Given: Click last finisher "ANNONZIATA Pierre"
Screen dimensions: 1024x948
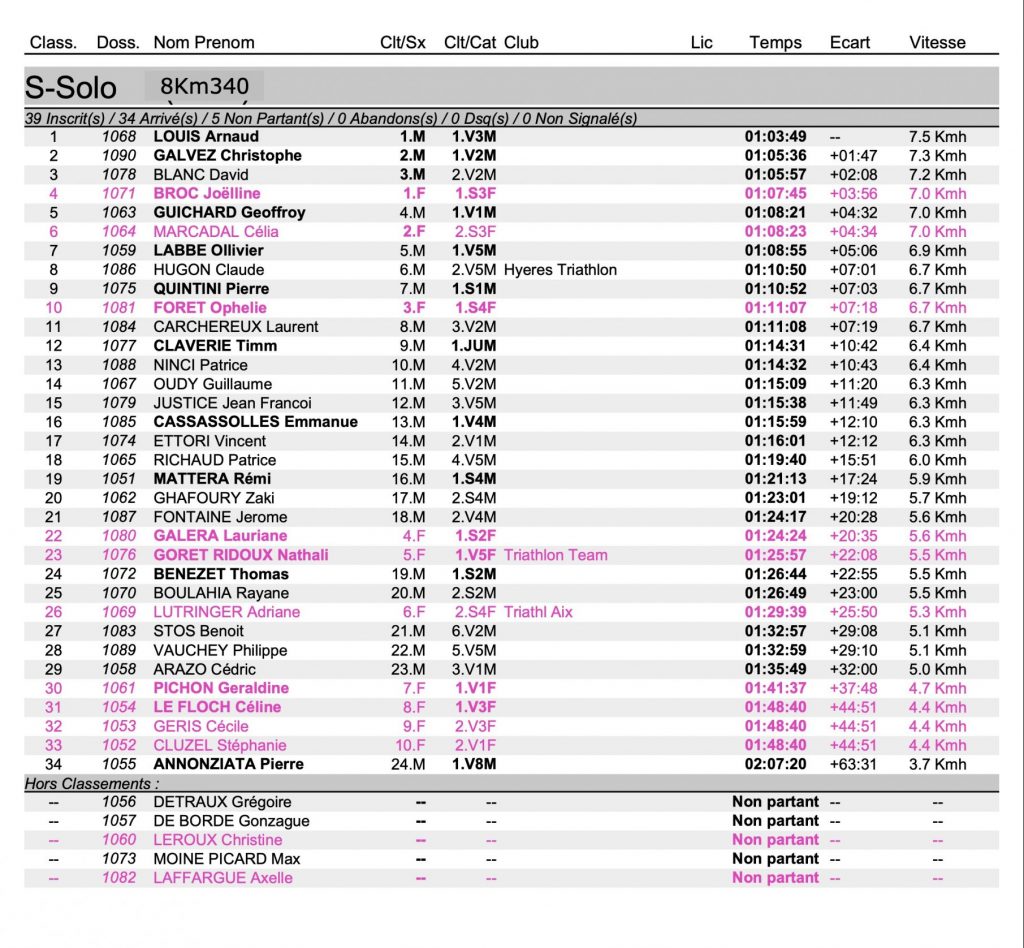Looking at the screenshot, I should click(229, 764).
